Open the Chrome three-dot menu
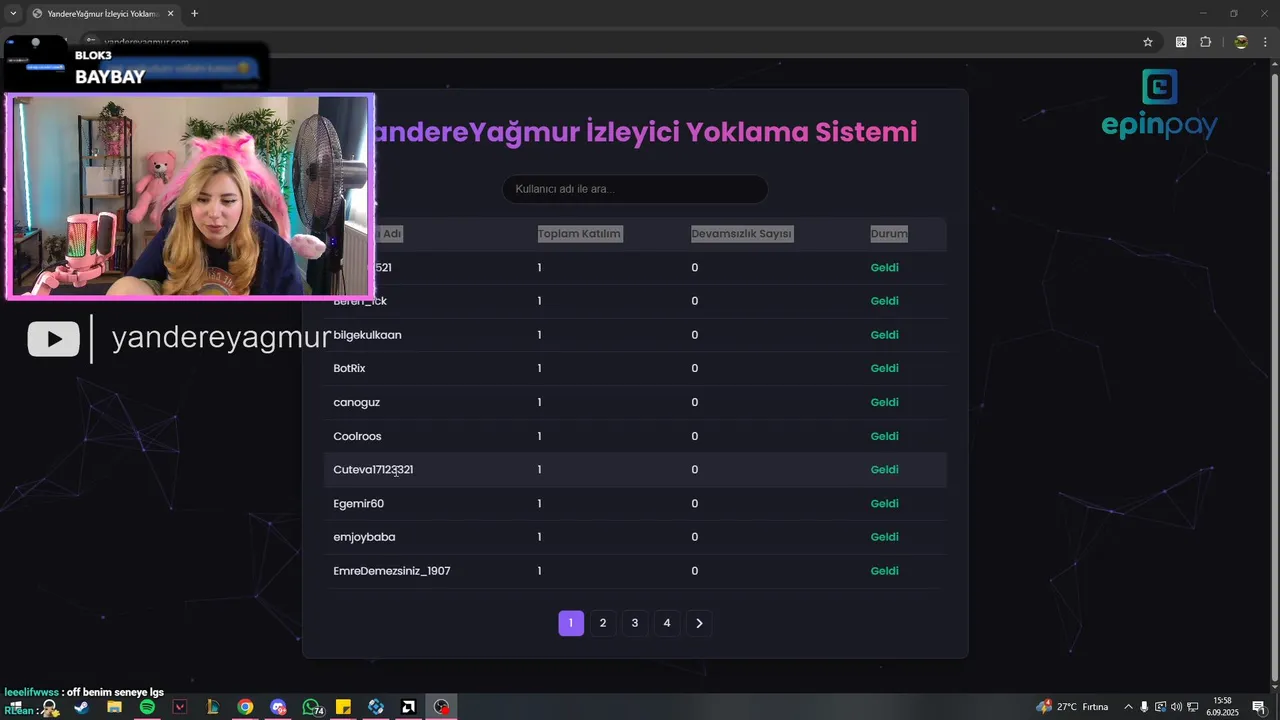The height and width of the screenshot is (720, 1280). click(1267, 42)
